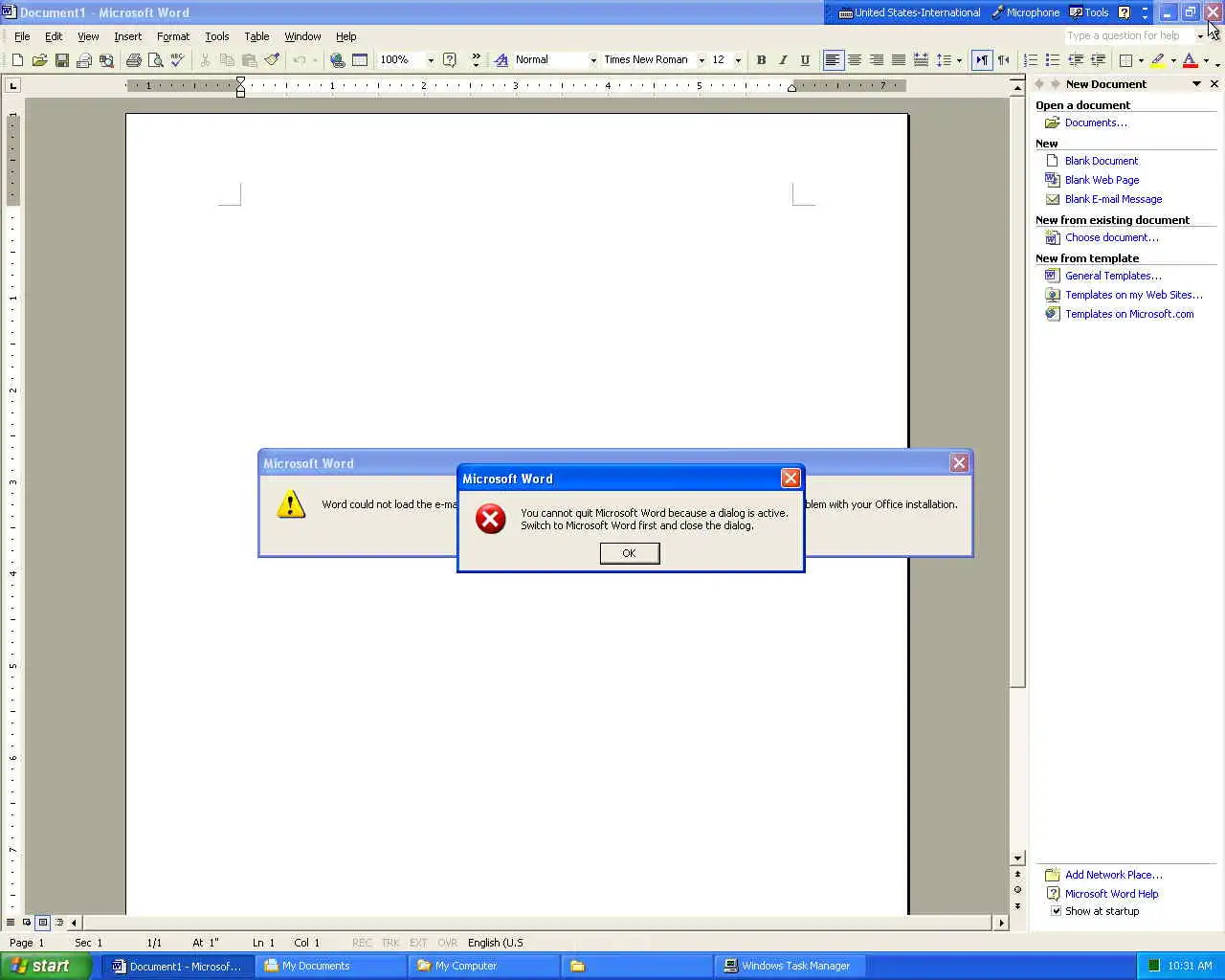The width and height of the screenshot is (1225, 980).
Task: Click the E-mail toolbar icon next to Save
Action: point(84,60)
